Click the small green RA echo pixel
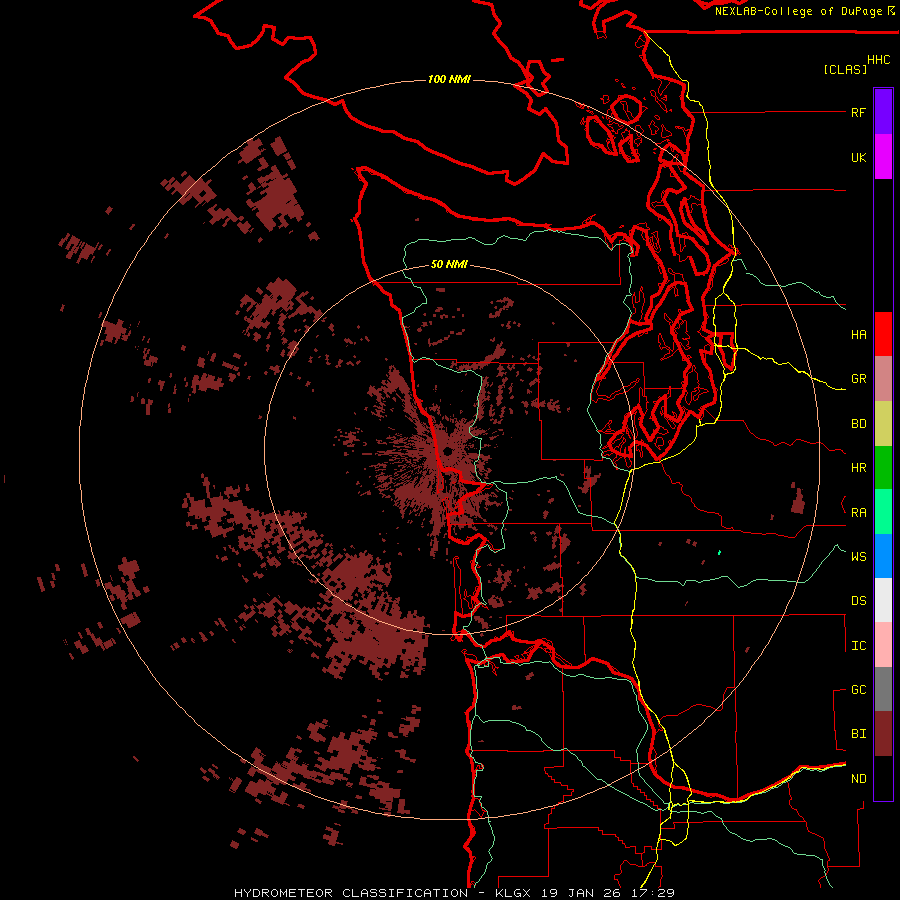The height and width of the screenshot is (900, 900). (x=719, y=553)
